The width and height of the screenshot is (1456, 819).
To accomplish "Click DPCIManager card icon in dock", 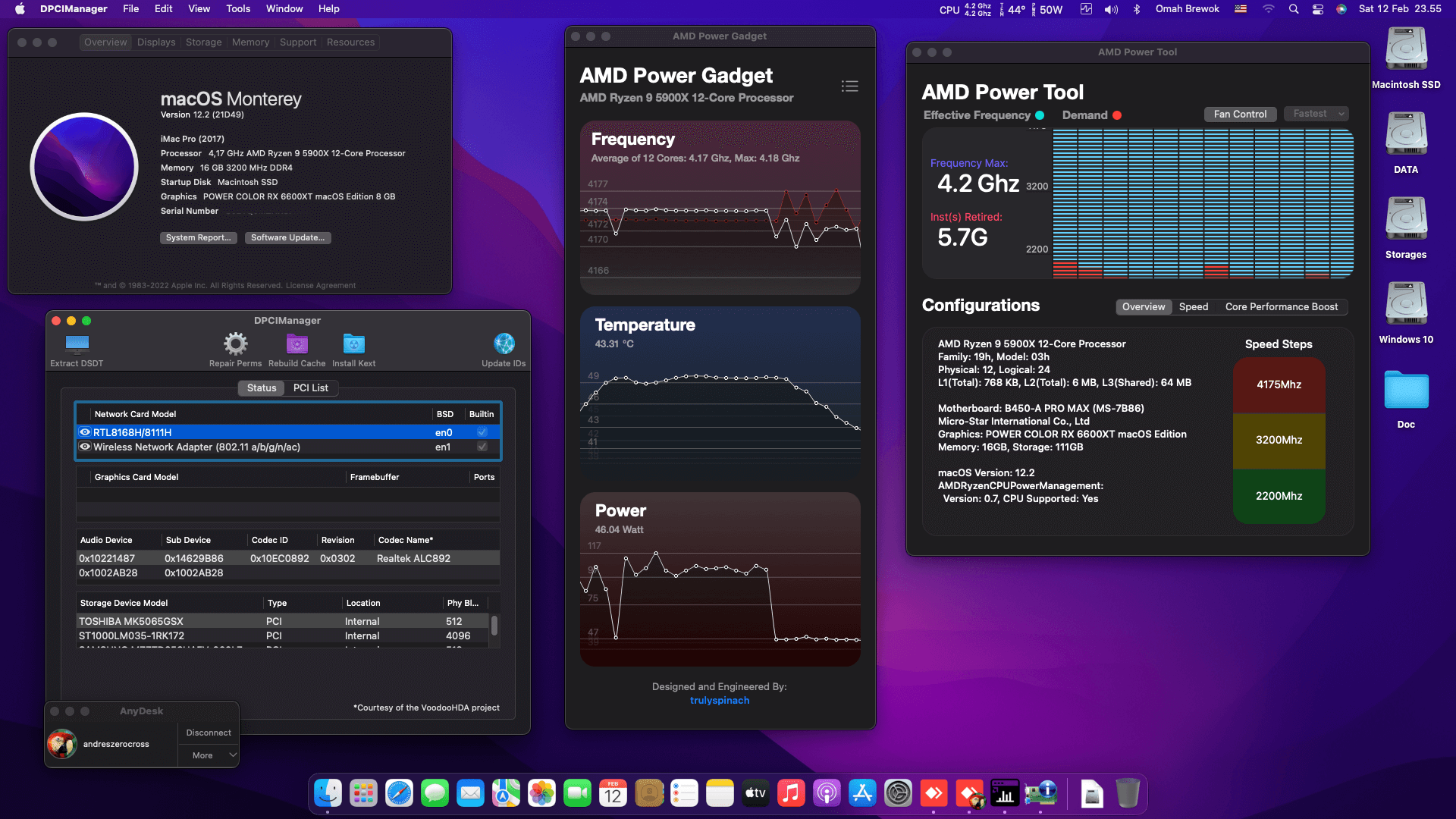I will [x=1040, y=793].
